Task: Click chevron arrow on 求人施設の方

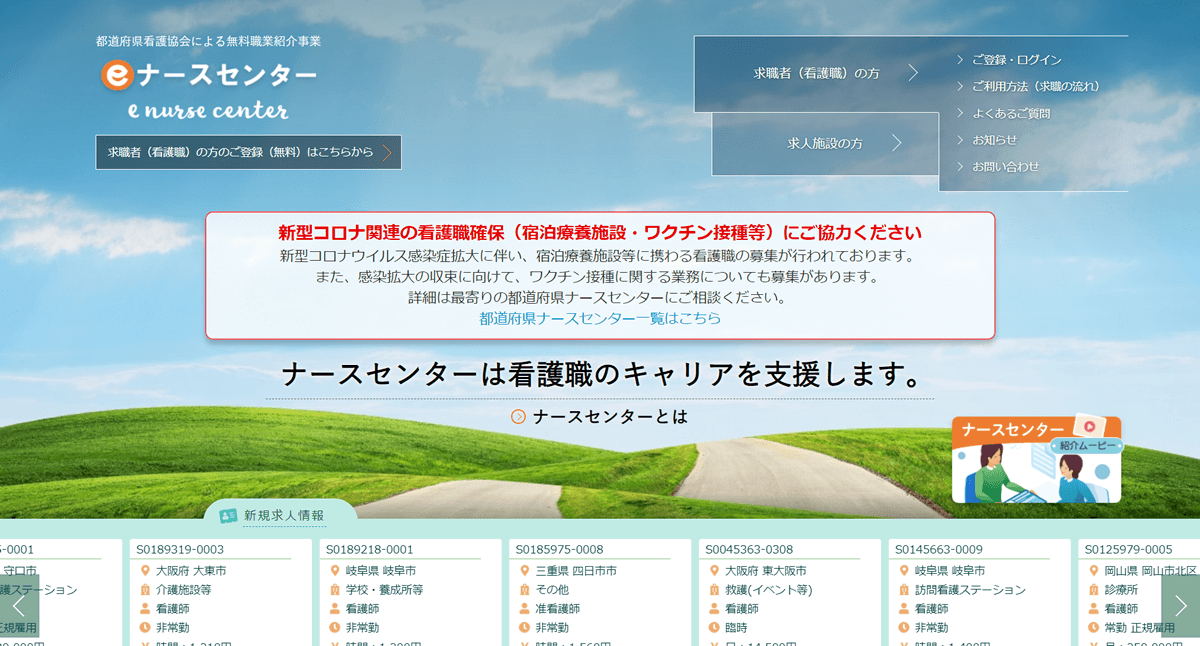Action: [897, 143]
